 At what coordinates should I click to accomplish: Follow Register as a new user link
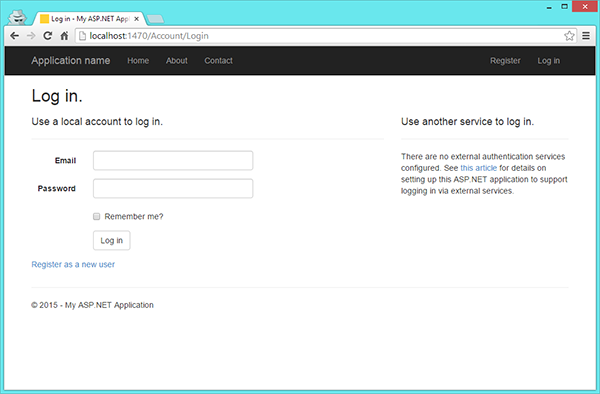tap(73, 264)
